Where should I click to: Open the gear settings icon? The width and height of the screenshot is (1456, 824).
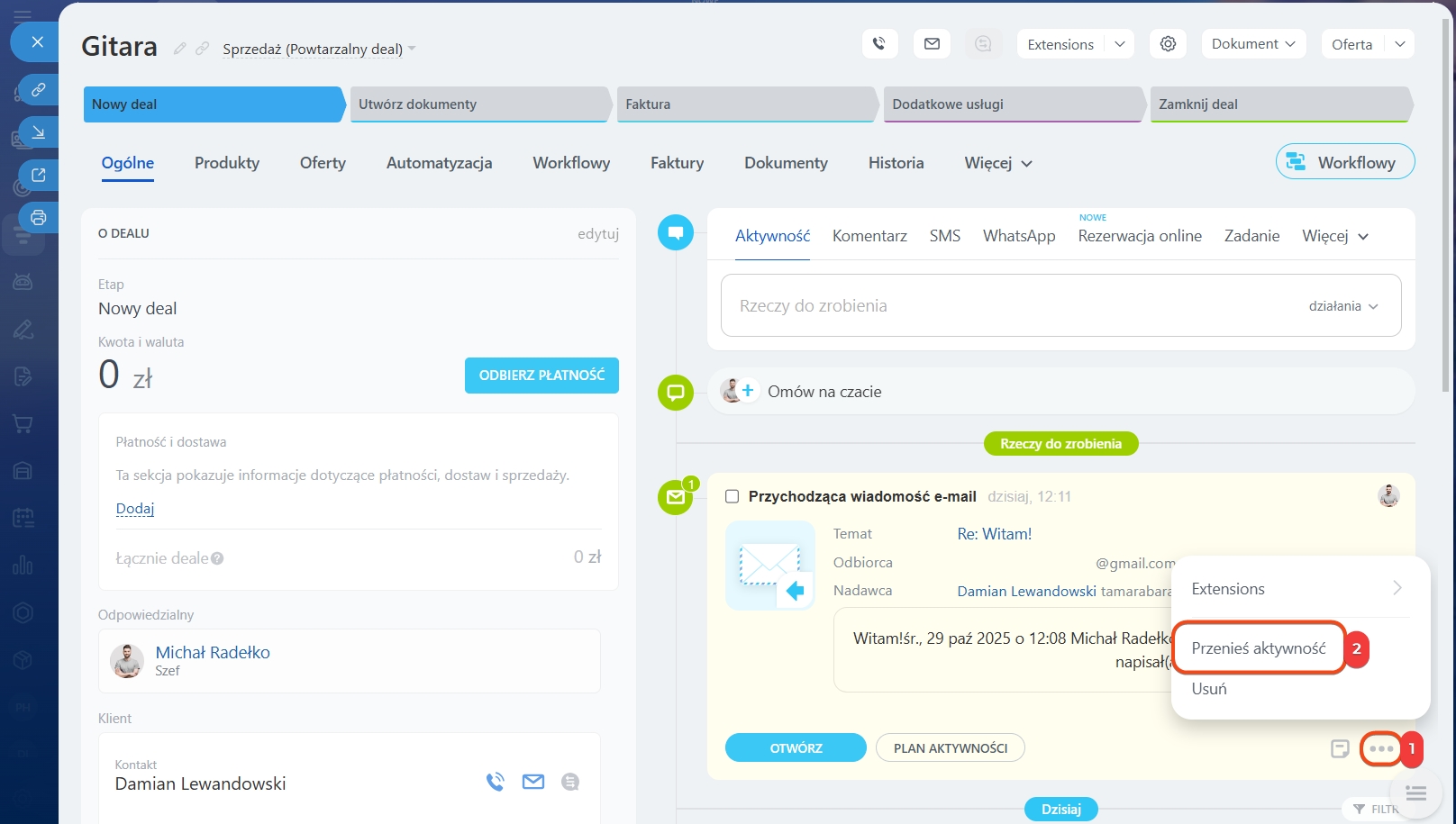(x=1168, y=44)
